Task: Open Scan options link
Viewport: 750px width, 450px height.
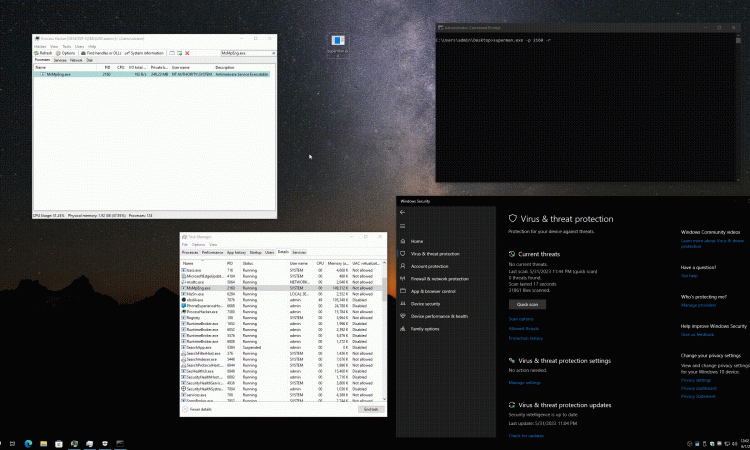Action: point(521,319)
